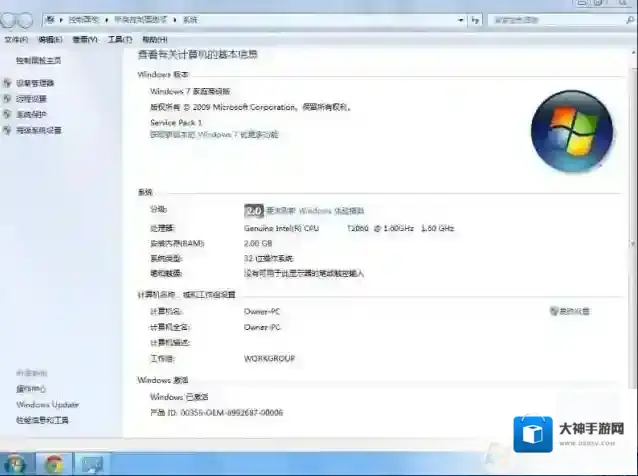638x476 pixels.
Task: Open the 文件(F) menu
Action: tap(16, 39)
